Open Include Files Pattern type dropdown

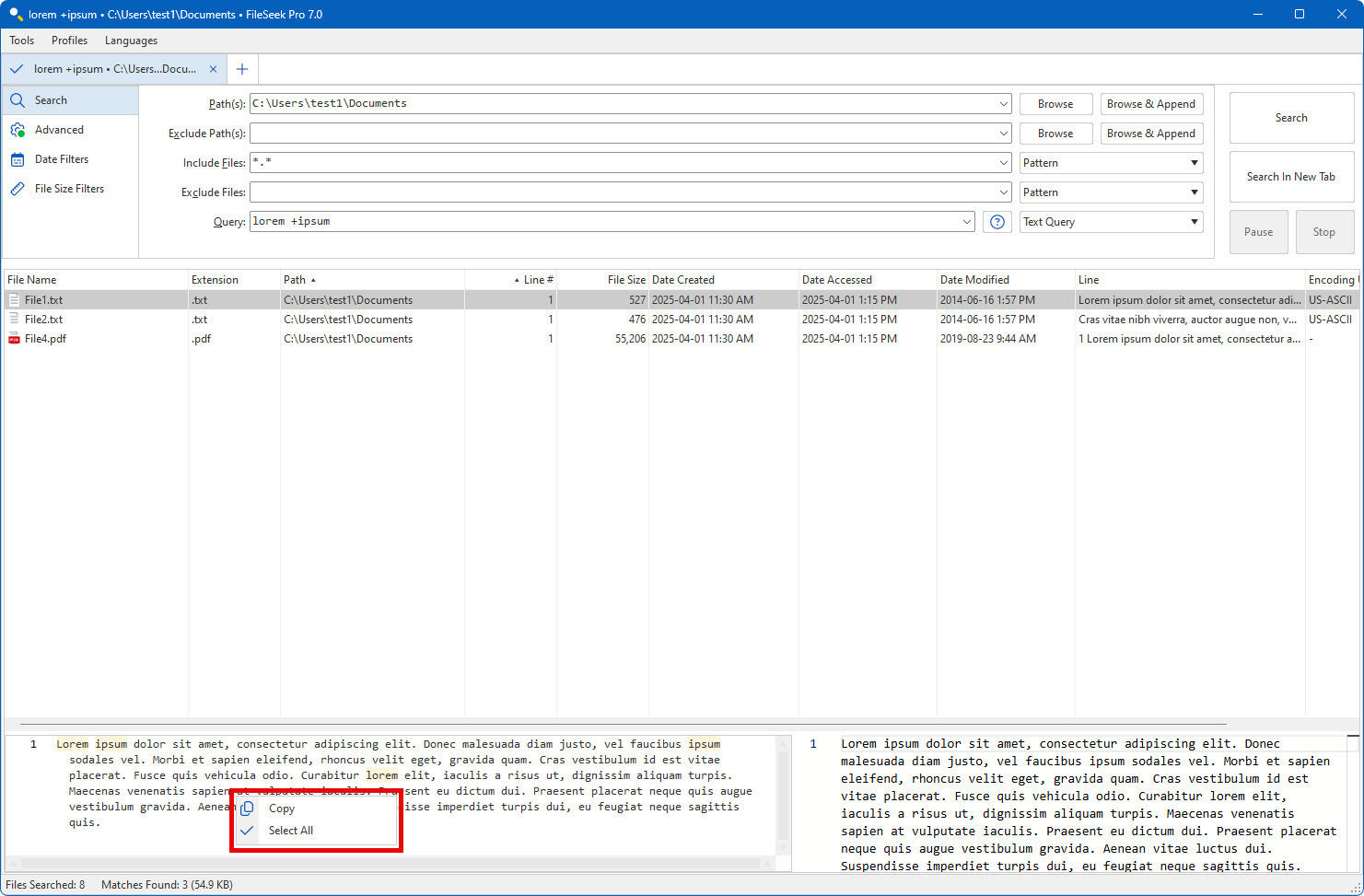point(1111,163)
